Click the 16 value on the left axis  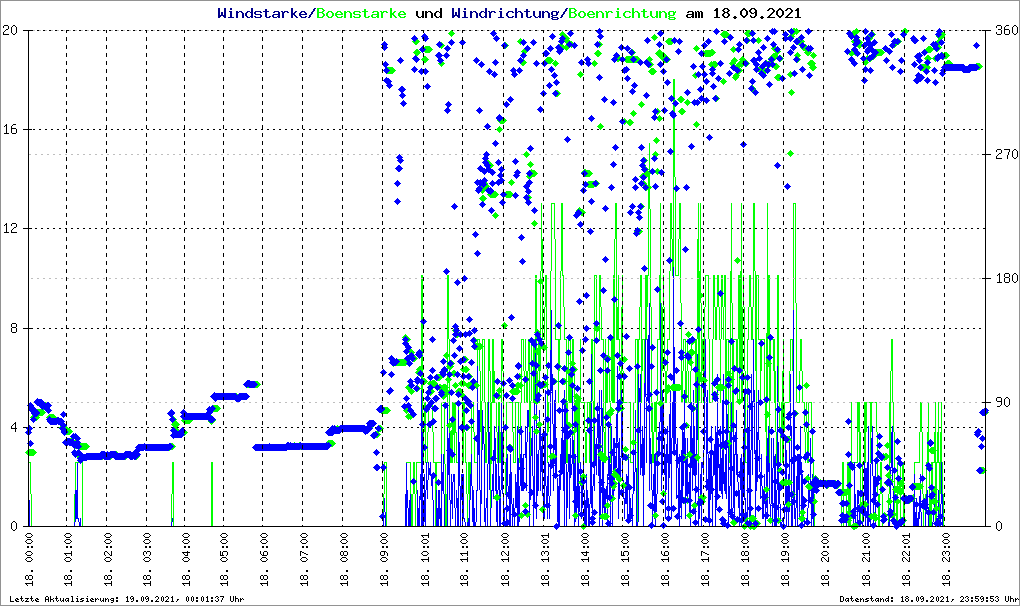tap(12, 130)
